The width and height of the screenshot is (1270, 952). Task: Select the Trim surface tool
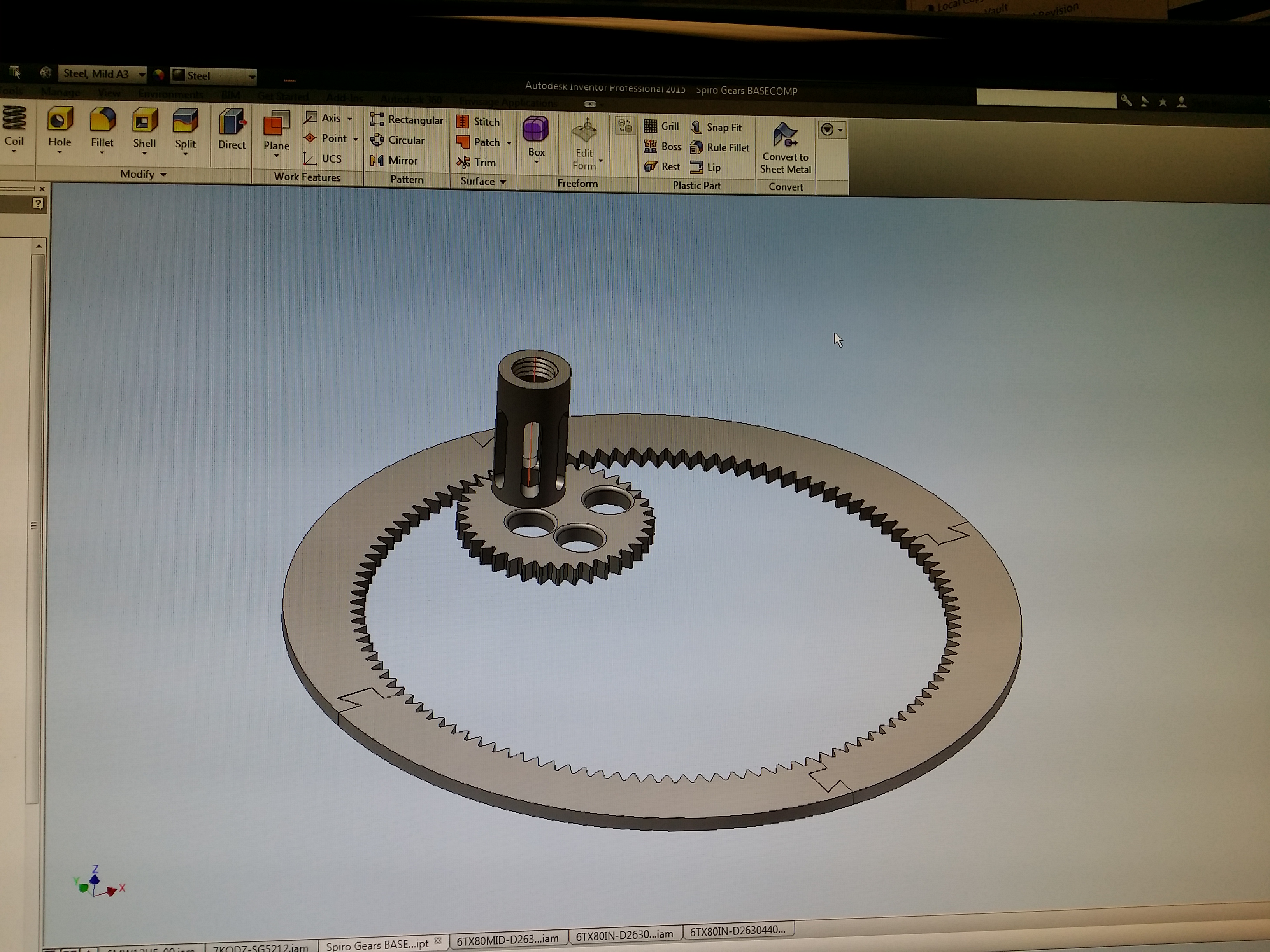476,163
